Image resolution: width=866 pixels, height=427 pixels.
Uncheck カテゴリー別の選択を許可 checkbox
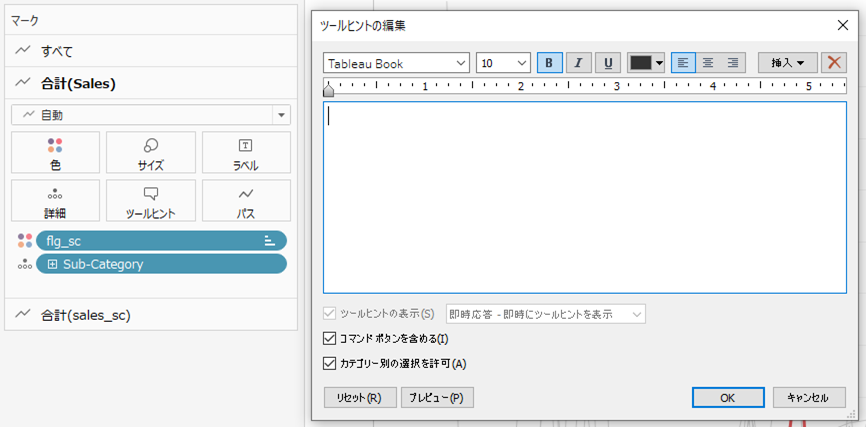click(331, 364)
